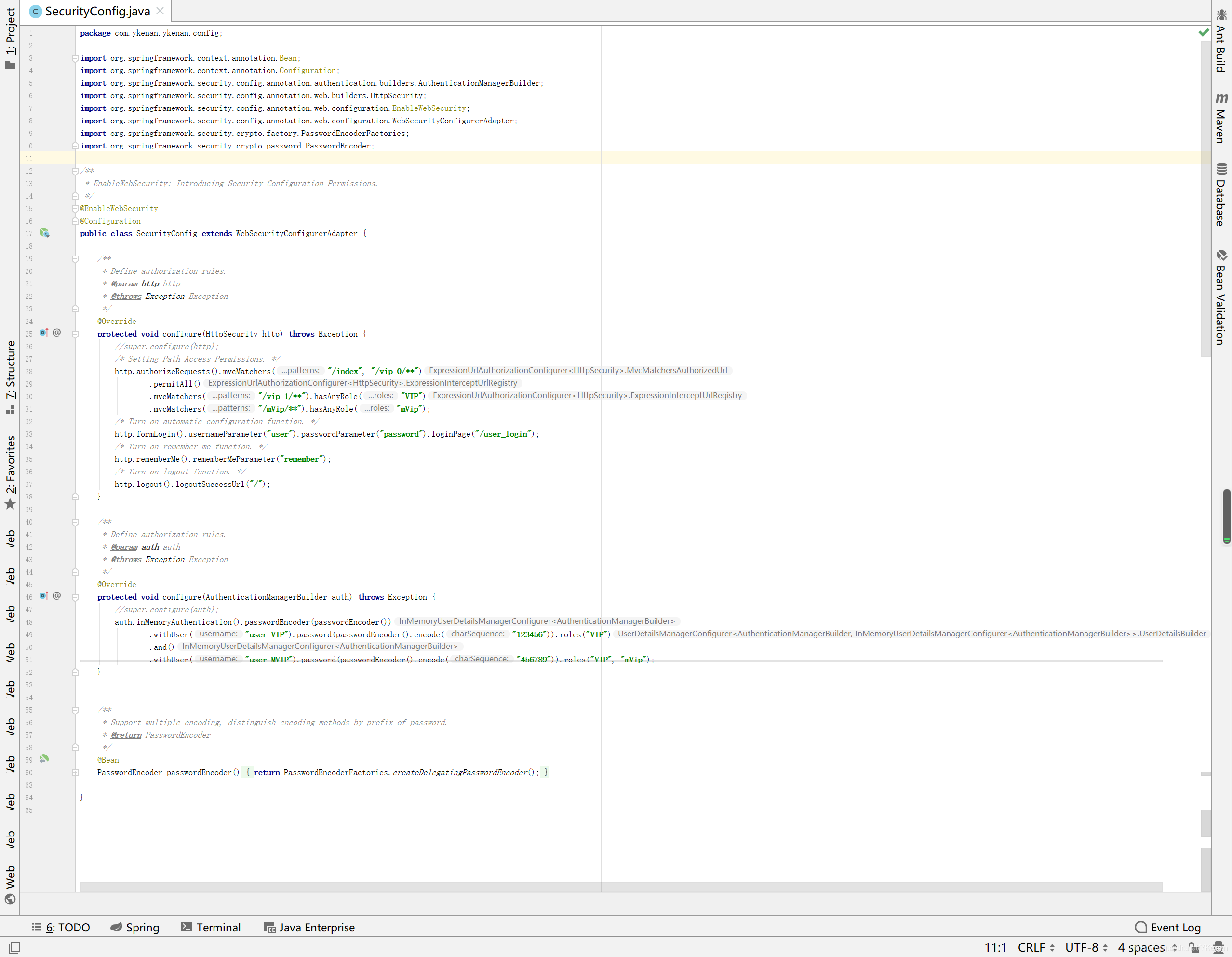Click createDelegatingPasswordEncoder on line 60
Image resolution: width=1232 pixels, height=957 pixels.
pyautogui.click(x=460, y=772)
